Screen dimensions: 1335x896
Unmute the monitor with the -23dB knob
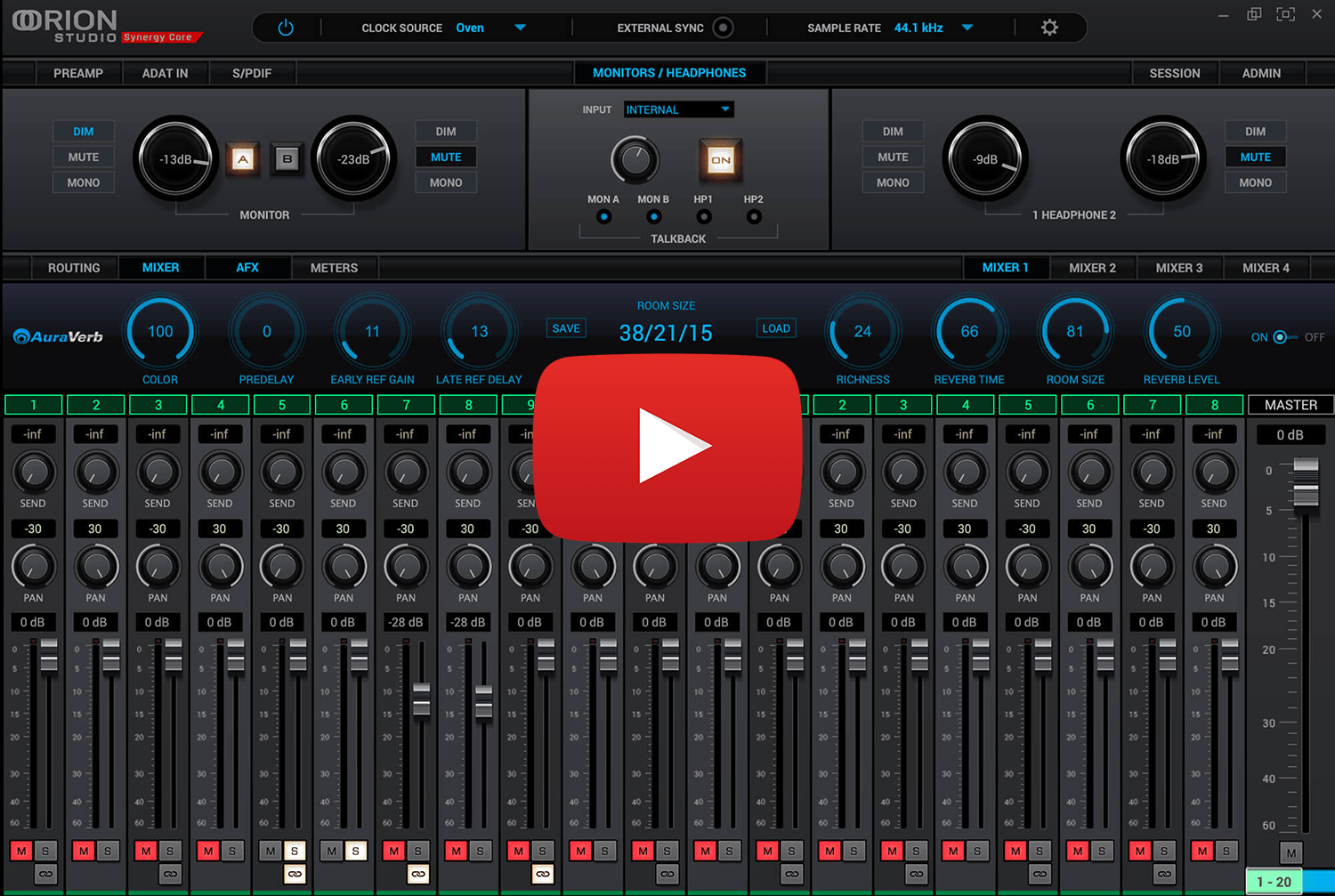[446, 157]
